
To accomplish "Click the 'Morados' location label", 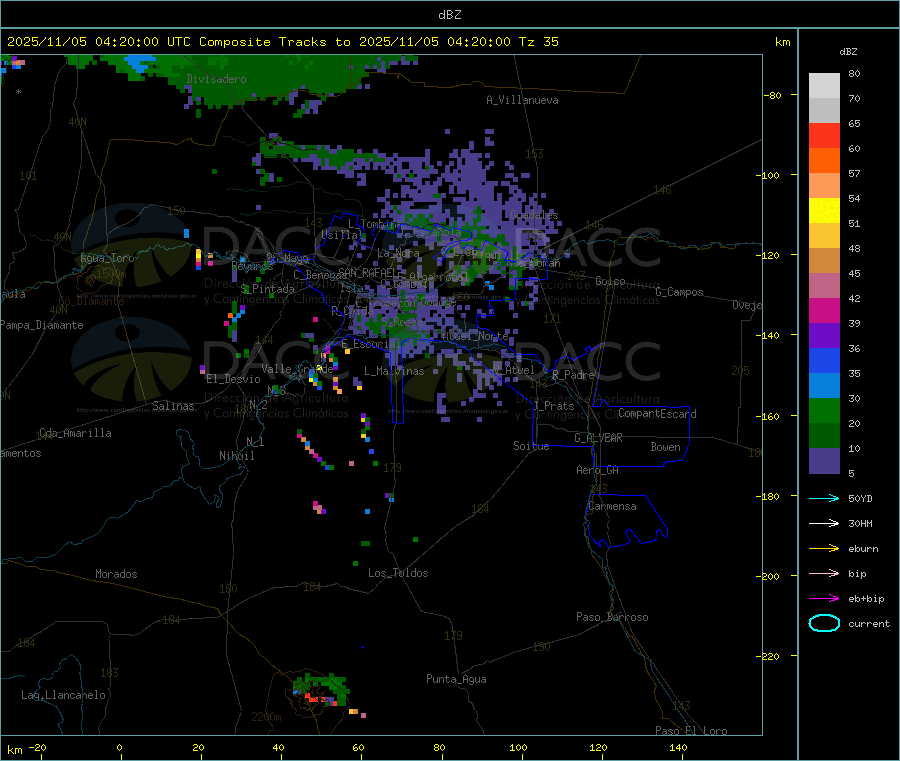I will click(x=116, y=574).
